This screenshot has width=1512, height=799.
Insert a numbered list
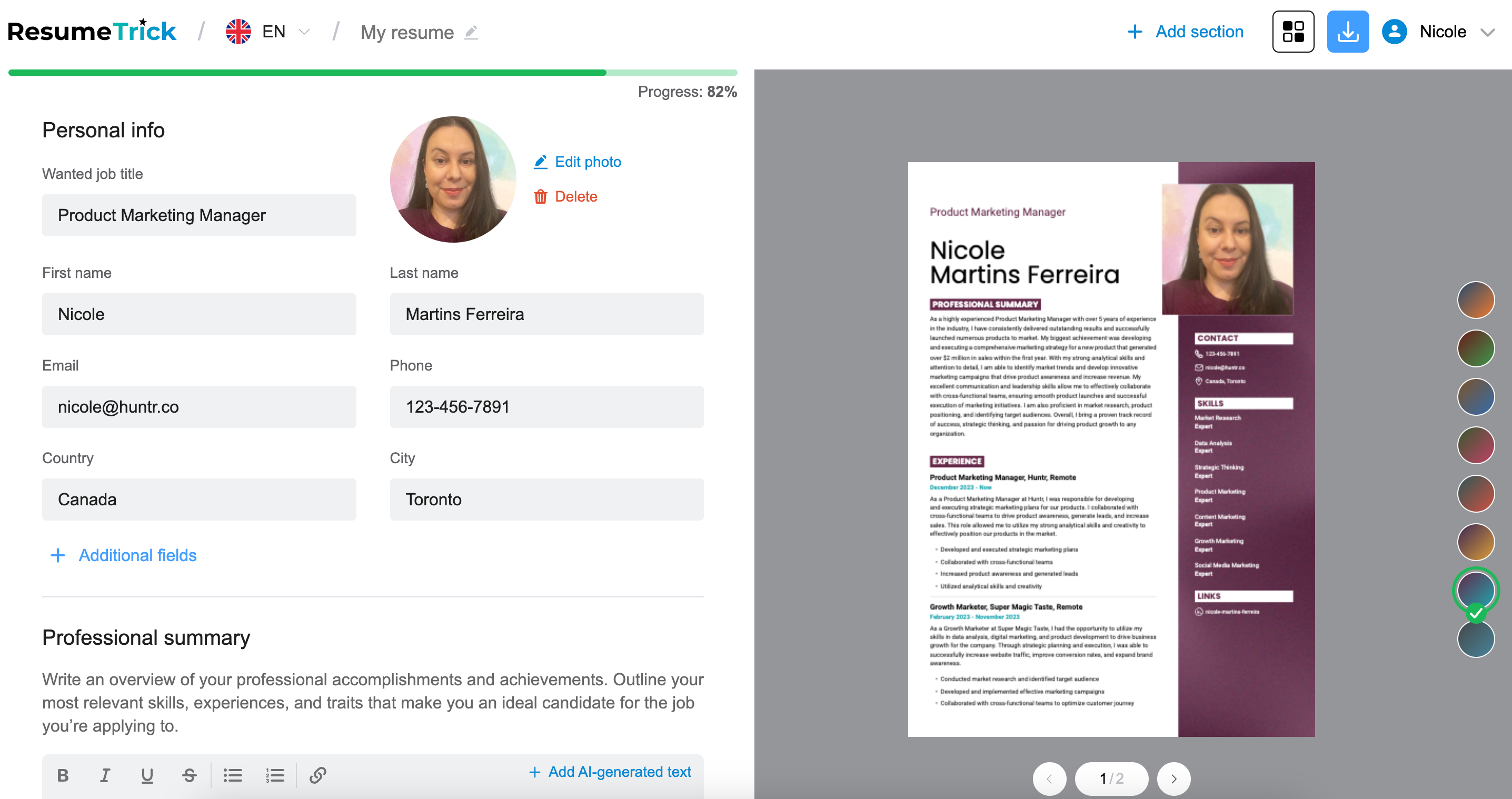[x=274, y=775]
